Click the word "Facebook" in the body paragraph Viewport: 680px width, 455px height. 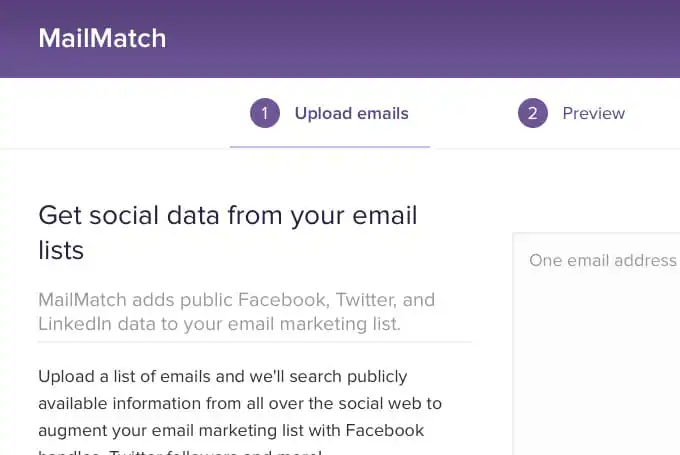388,430
